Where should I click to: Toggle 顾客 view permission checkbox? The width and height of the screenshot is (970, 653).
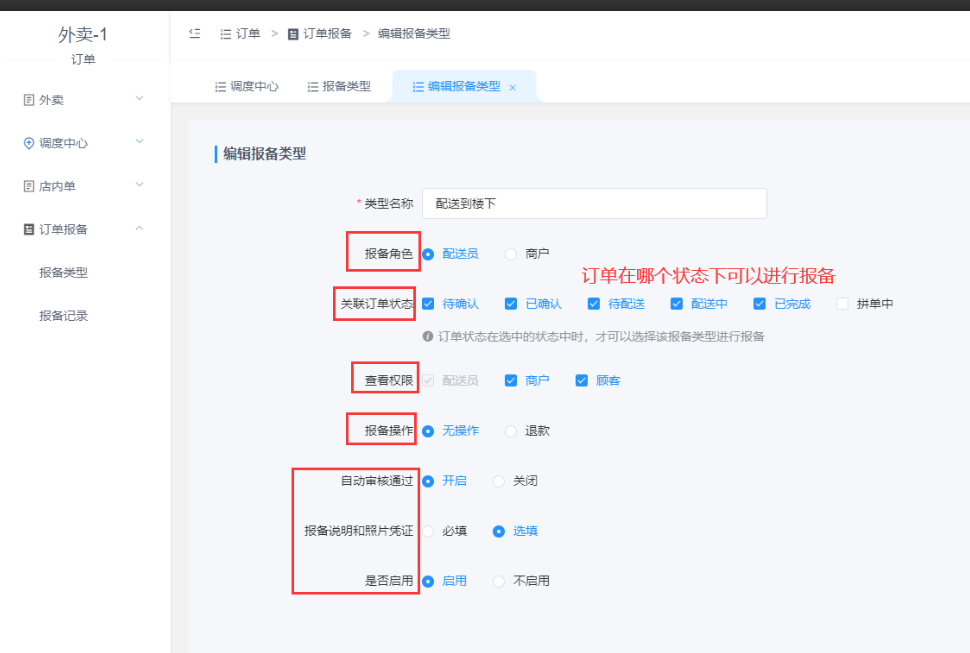tap(582, 380)
